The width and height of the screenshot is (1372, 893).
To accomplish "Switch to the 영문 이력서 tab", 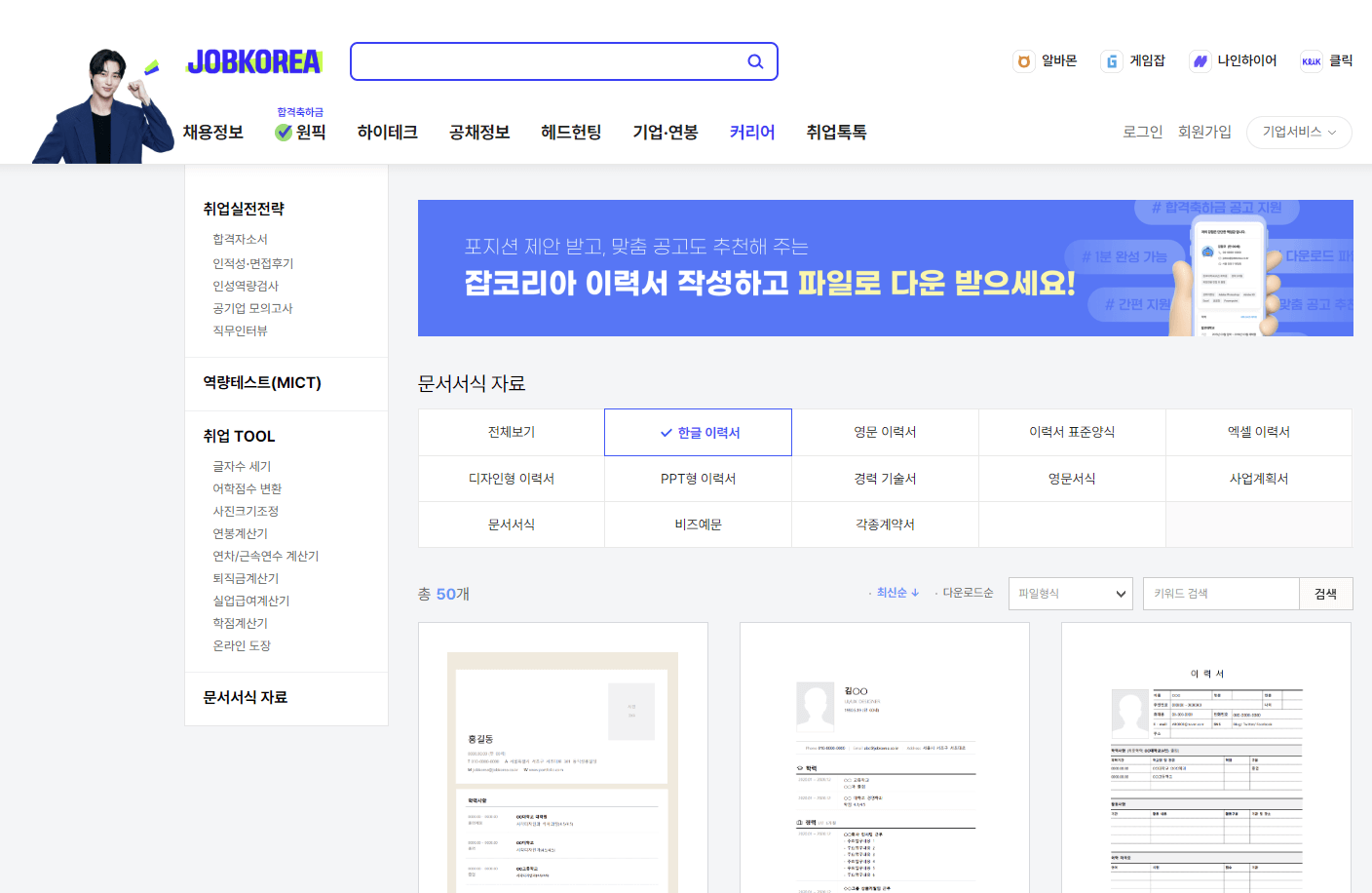I will coord(885,431).
